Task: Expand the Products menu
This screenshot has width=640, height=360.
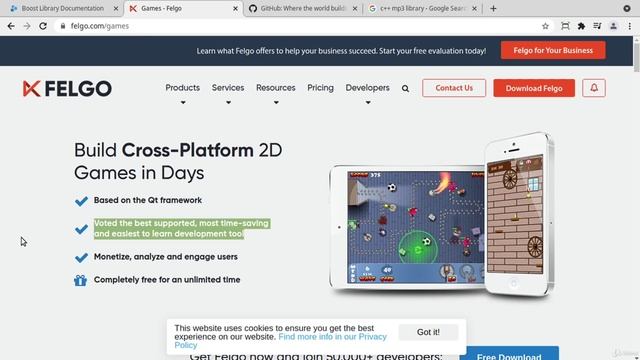Action: pyautogui.click(x=182, y=88)
